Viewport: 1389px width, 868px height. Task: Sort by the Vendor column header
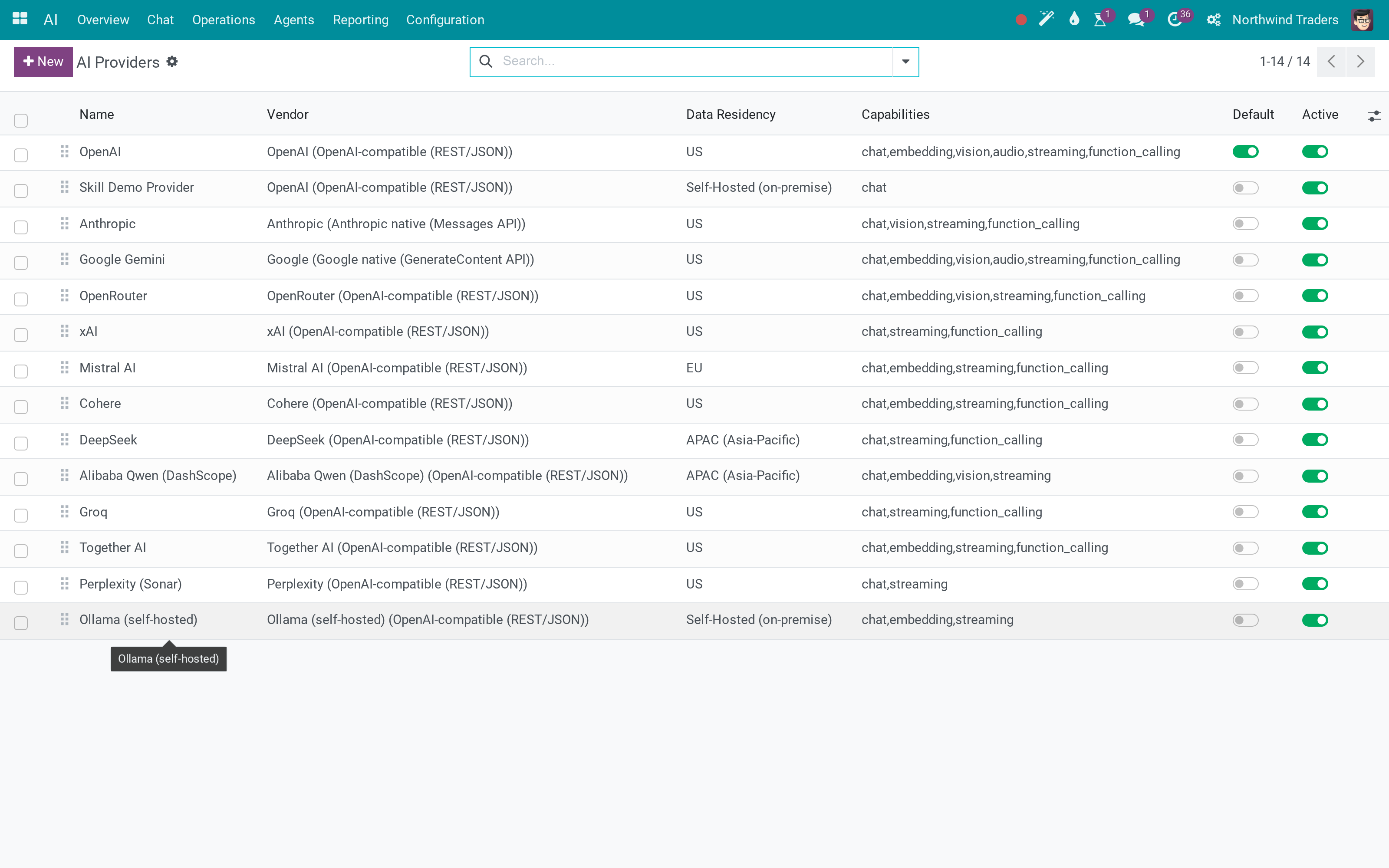(x=287, y=114)
